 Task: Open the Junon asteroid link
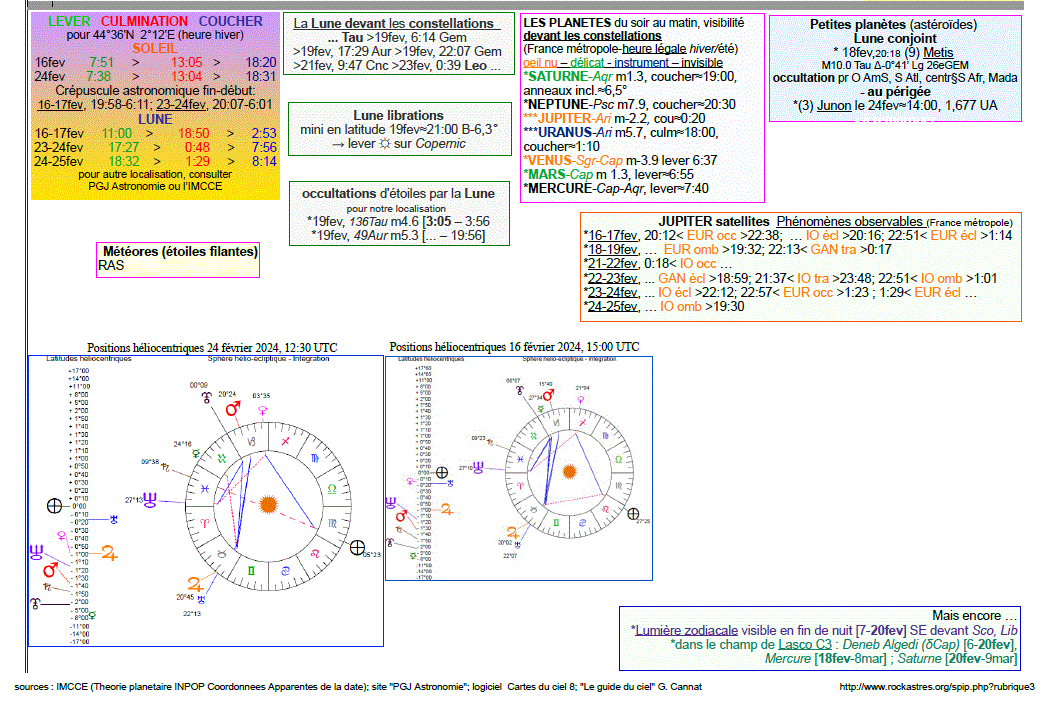point(834,106)
